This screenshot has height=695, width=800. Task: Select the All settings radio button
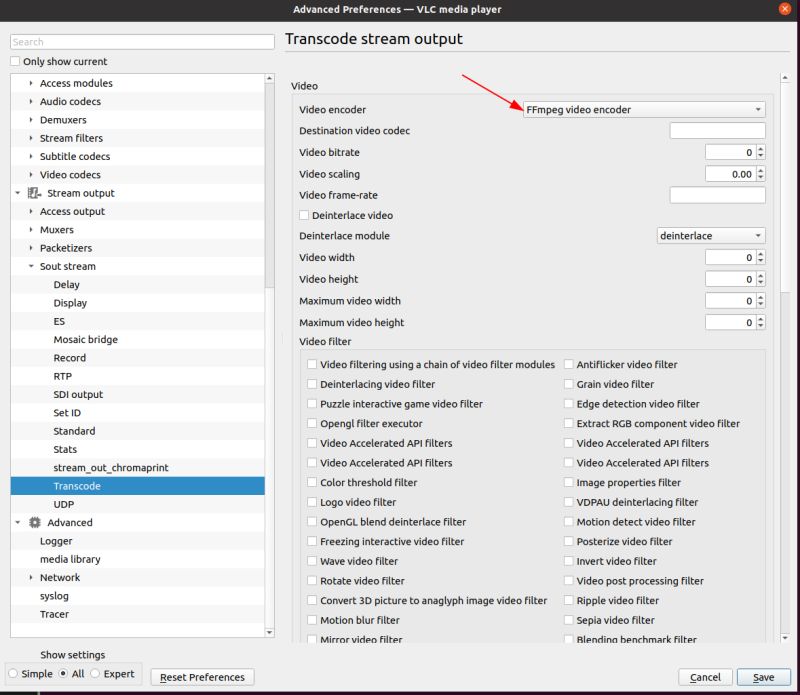(x=63, y=674)
